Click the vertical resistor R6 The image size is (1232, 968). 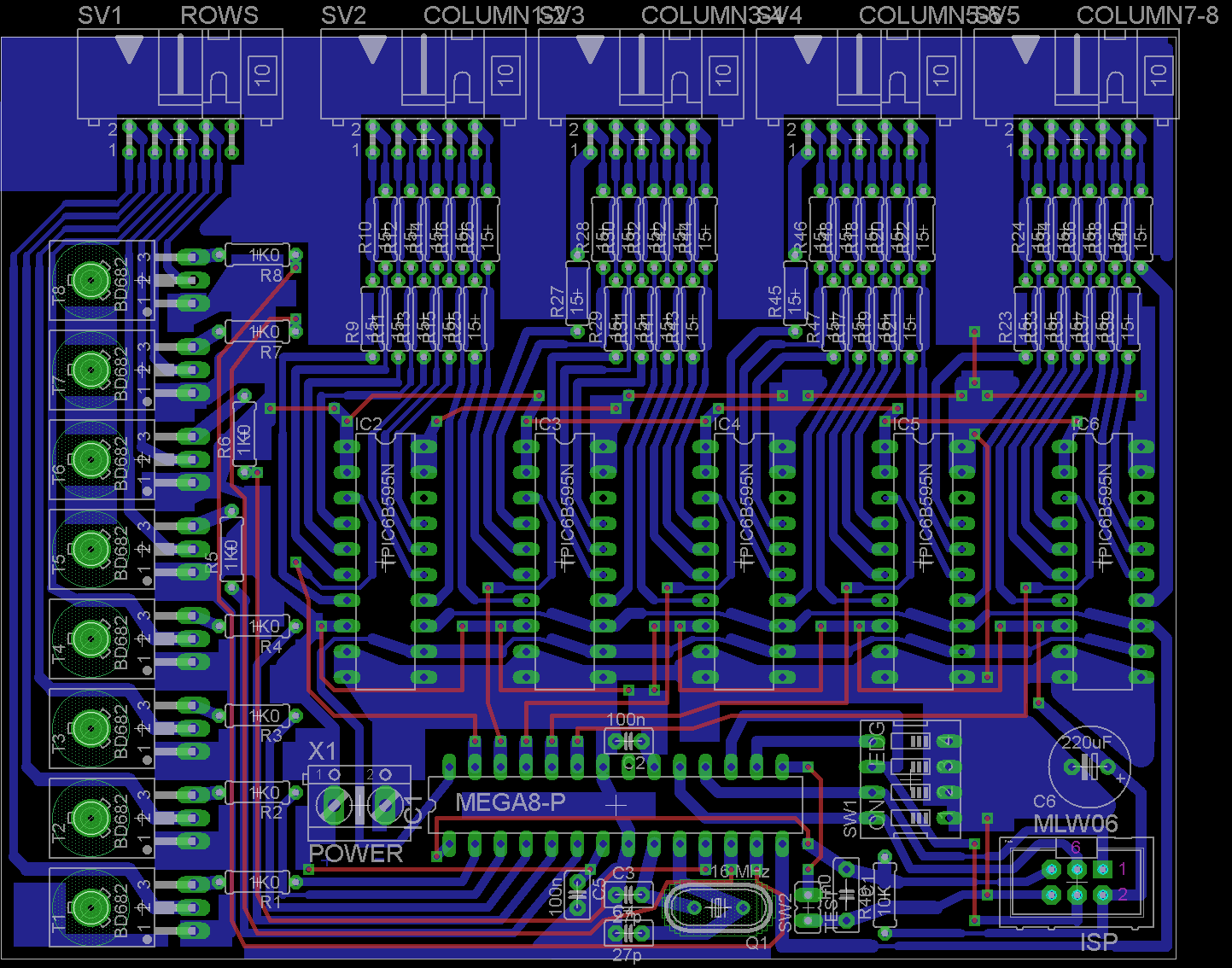pyautogui.click(x=244, y=434)
